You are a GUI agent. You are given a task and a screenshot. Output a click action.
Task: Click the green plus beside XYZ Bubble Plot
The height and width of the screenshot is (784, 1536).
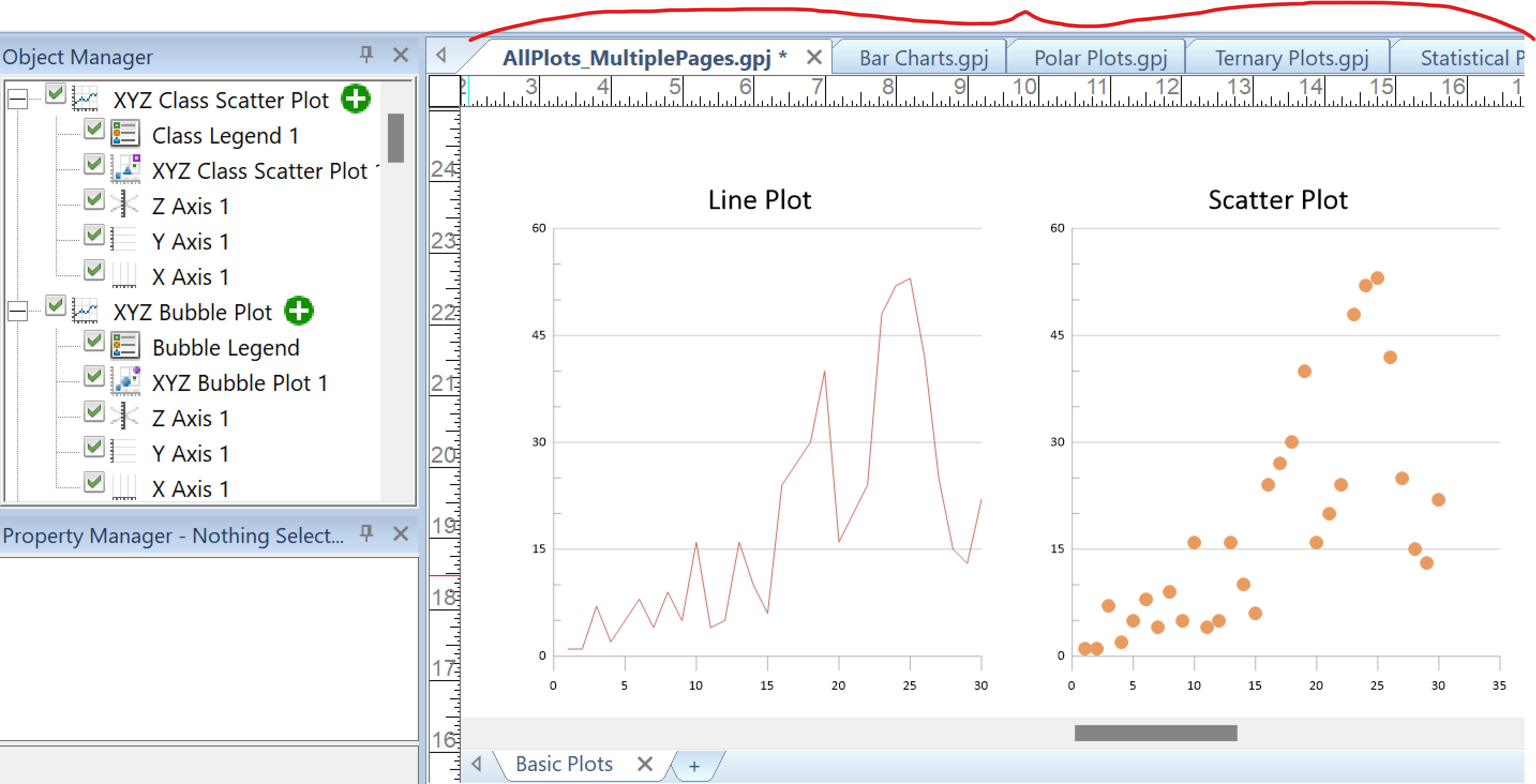point(299,310)
